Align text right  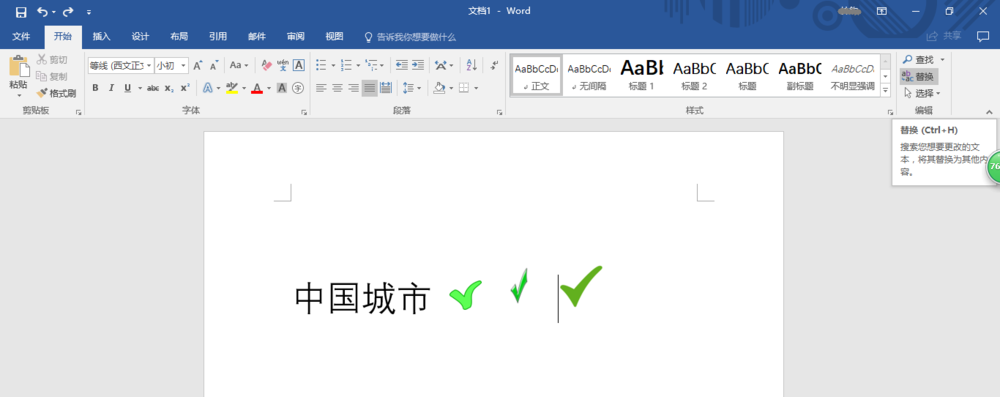(353, 88)
